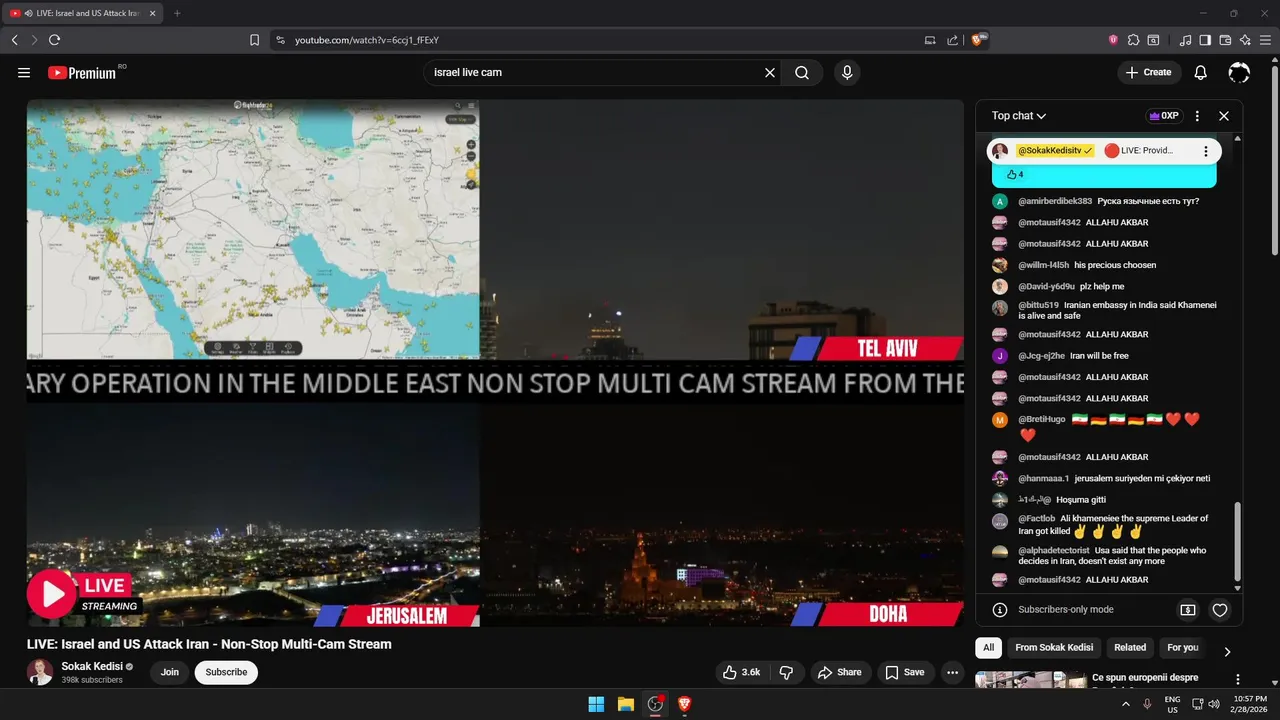1280x720 pixels.
Task: Join Sokak Kedisi channel membership
Action: (170, 673)
